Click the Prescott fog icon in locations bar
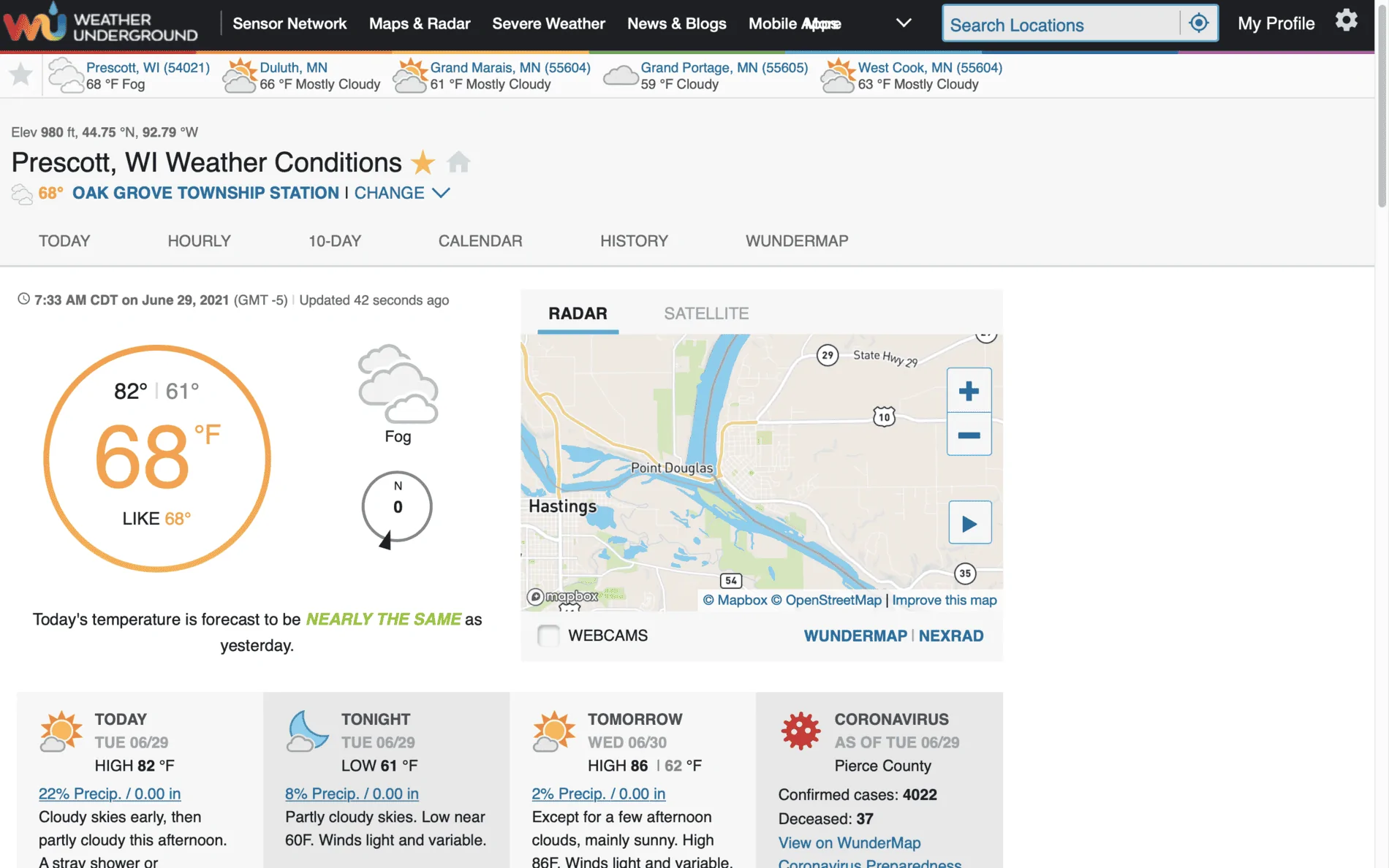1389x868 pixels. pos(66,75)
